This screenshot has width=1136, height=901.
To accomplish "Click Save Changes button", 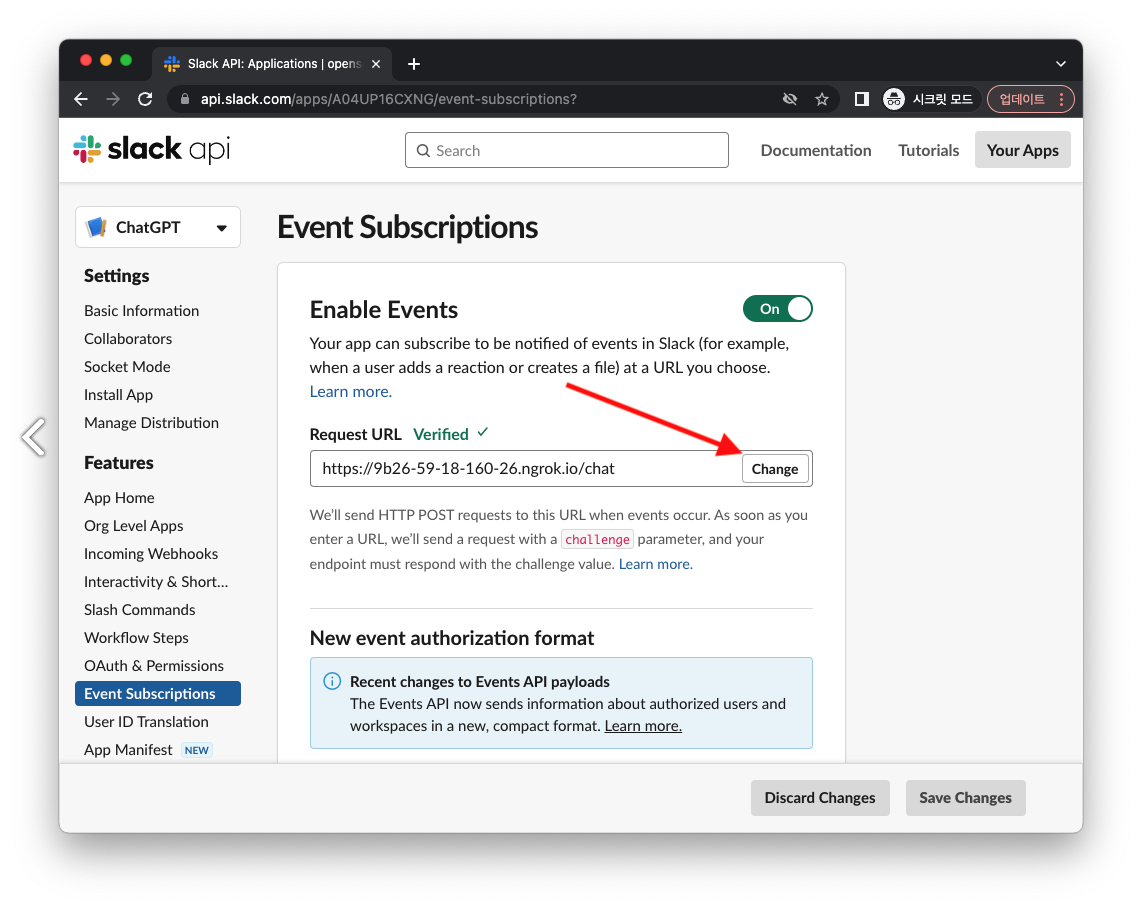I will coord(965,797).
